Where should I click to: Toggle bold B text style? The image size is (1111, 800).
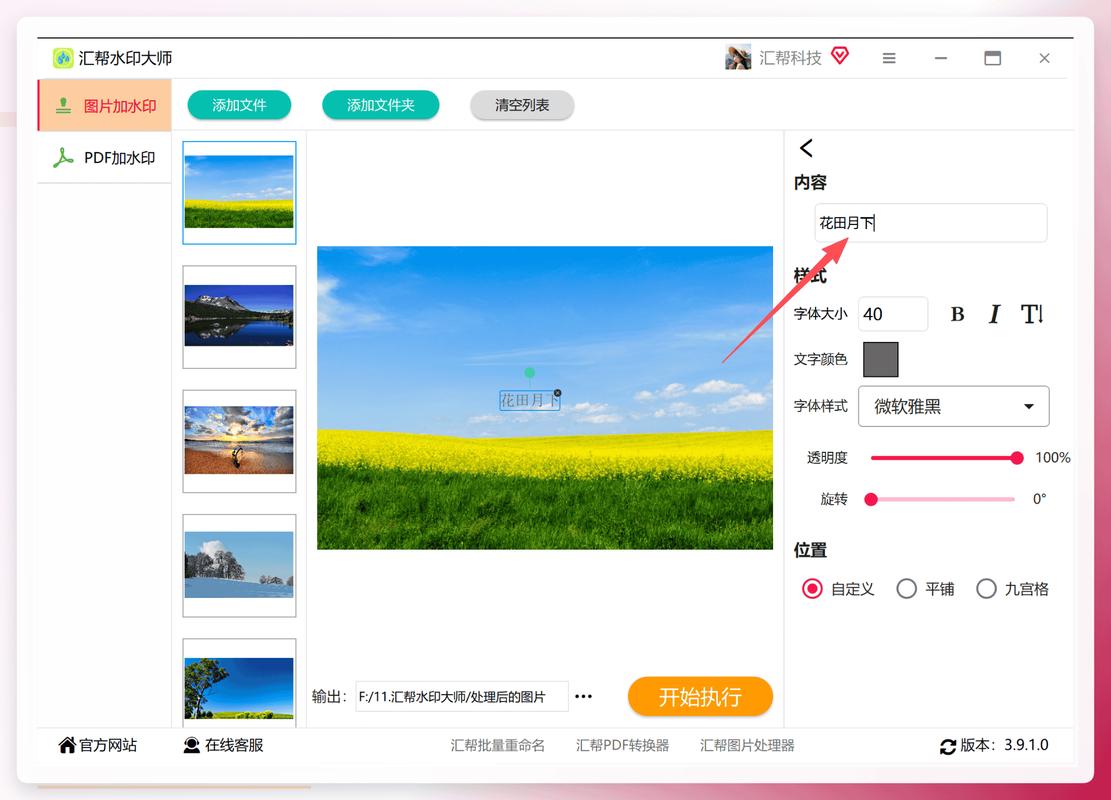(x=957, y=314)
